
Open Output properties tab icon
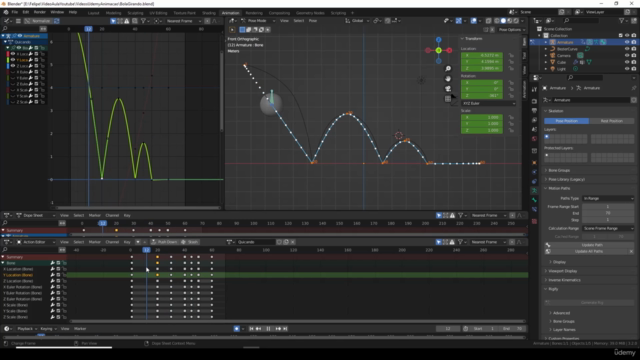click(x=534, y=111)
